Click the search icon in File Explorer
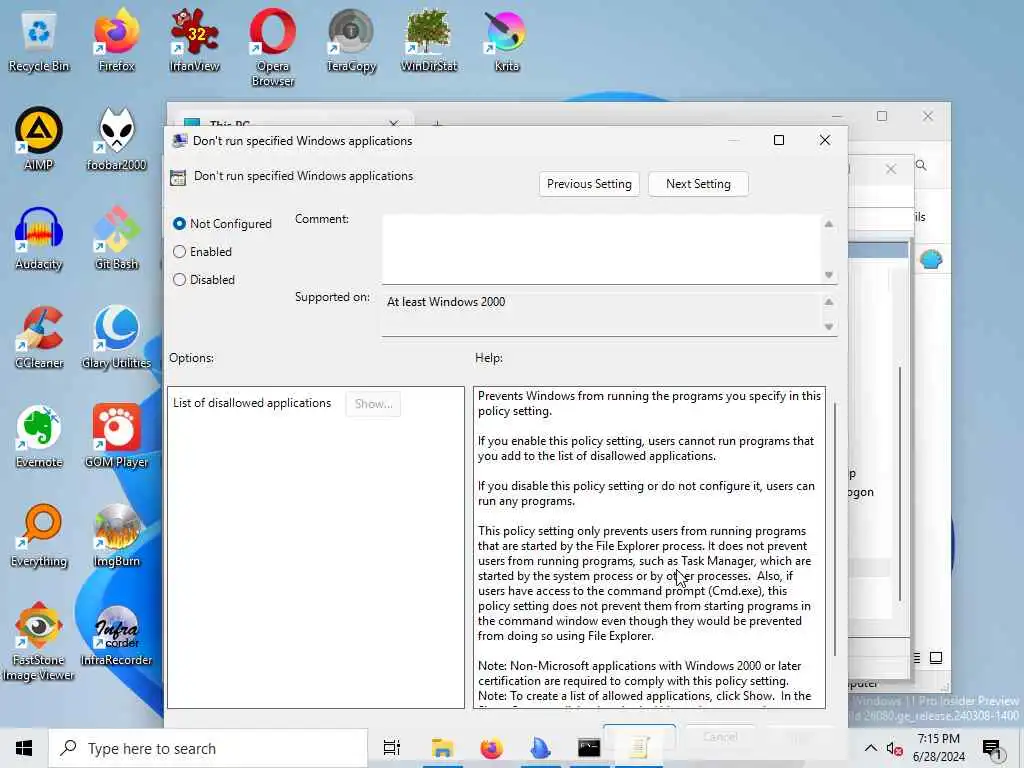Image resolution: width=1024 pixels, height=768 pixels. [x=921, y=165]
